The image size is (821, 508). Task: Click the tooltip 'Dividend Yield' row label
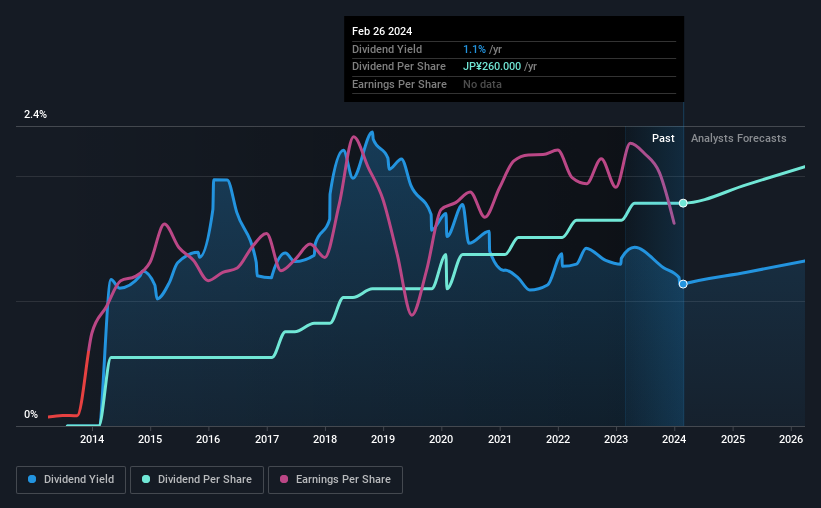click(387, 49)
